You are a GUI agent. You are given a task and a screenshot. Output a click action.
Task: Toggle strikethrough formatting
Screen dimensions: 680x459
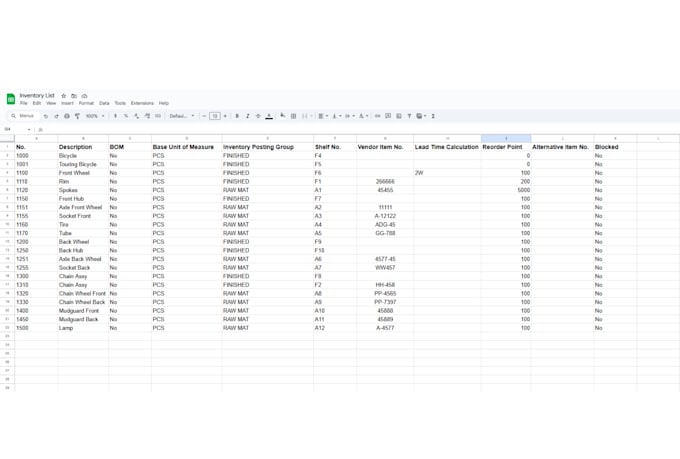[258, 116]
